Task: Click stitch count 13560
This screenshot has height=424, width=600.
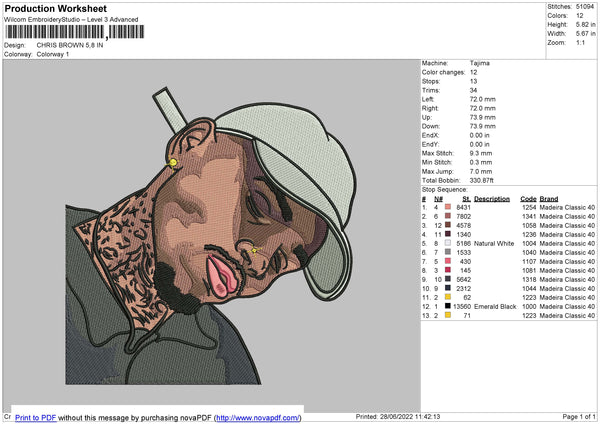Action: 462,307
